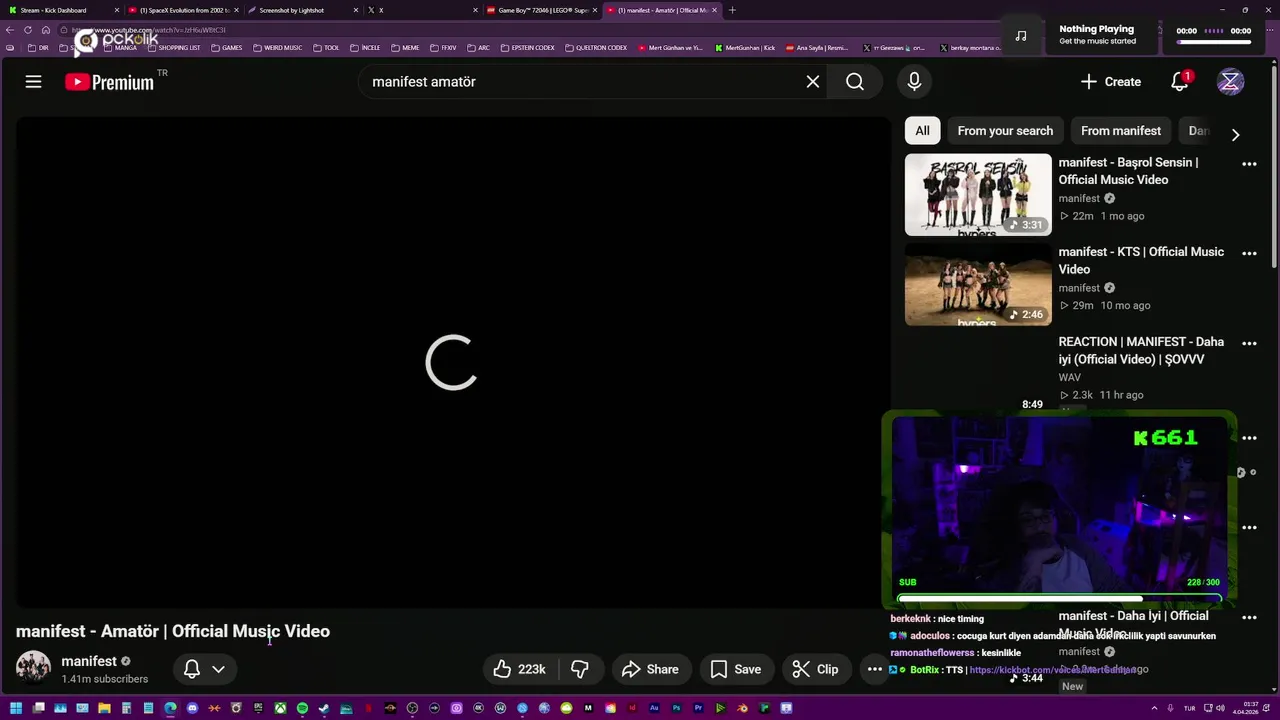Clip the video with the scissors button

pyautogui.click(x=815, y=669)
